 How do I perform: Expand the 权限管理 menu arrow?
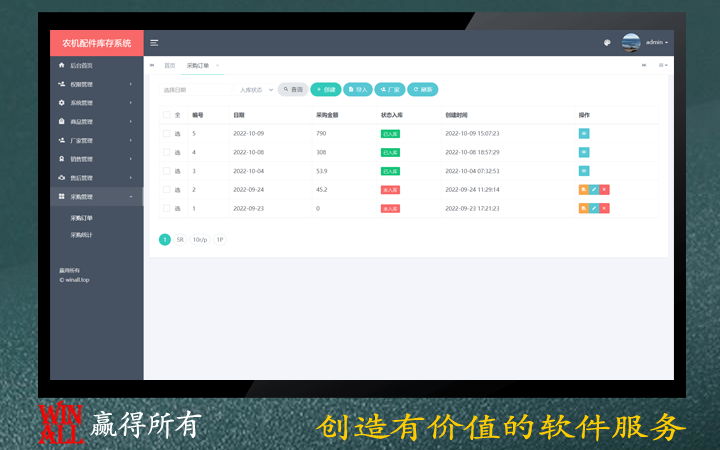(131, 84)
